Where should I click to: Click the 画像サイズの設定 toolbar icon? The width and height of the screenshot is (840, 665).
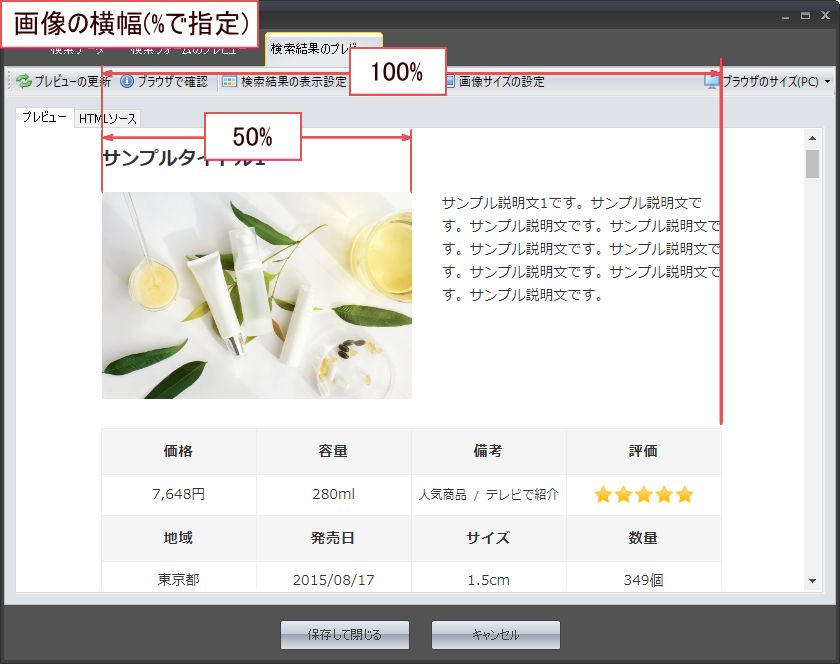coord(450,82)
